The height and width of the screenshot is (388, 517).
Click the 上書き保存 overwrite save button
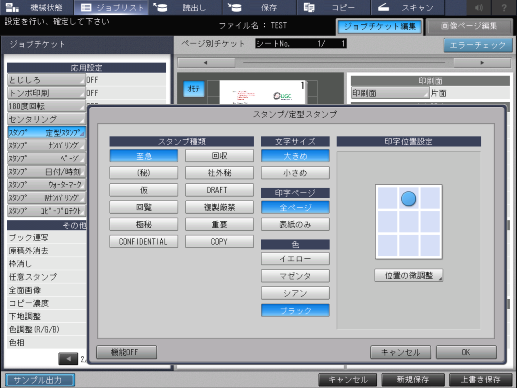pyautogui.click(x=481, y=380)
